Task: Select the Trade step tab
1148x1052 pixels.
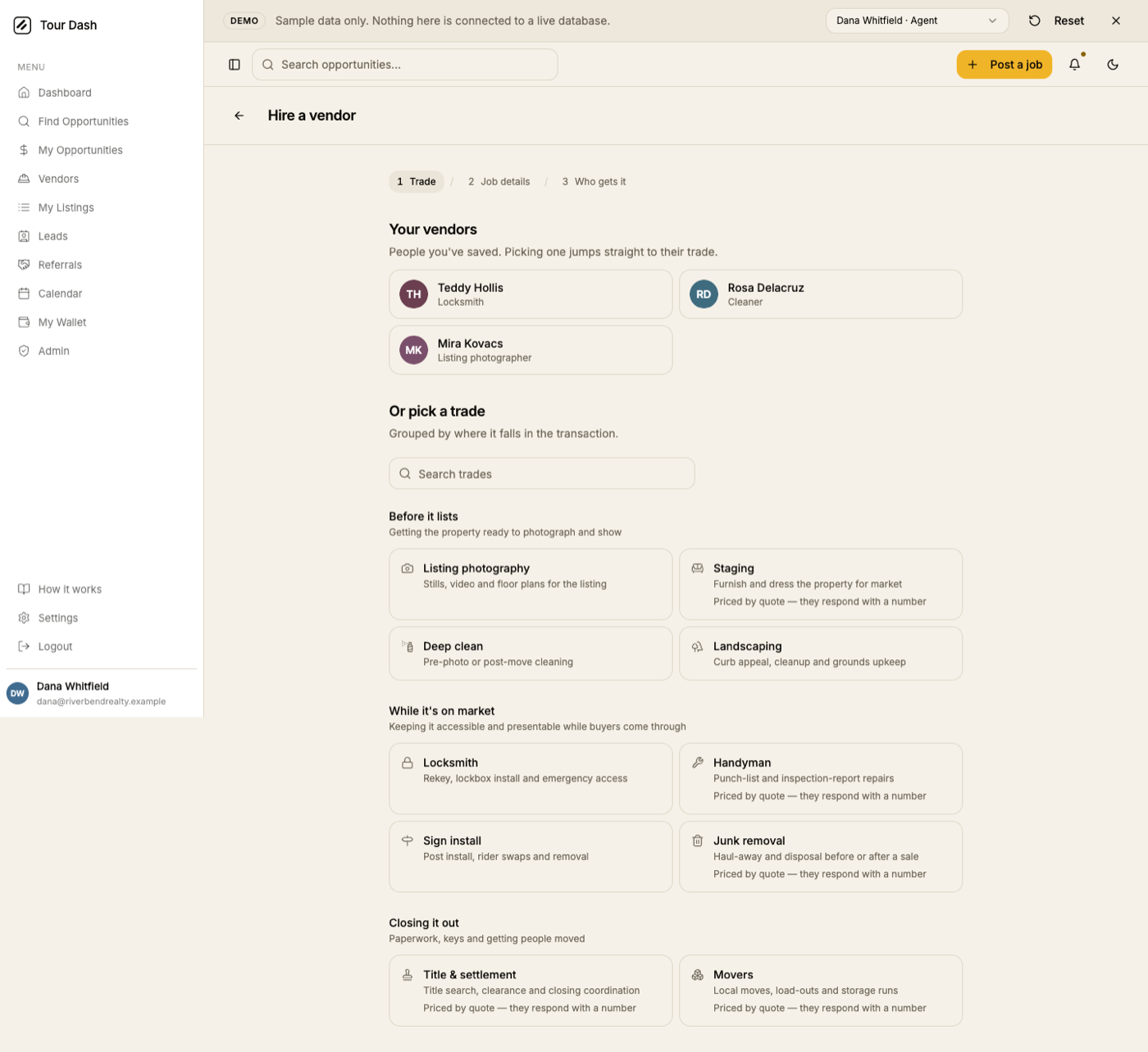Action: [417, 182]
